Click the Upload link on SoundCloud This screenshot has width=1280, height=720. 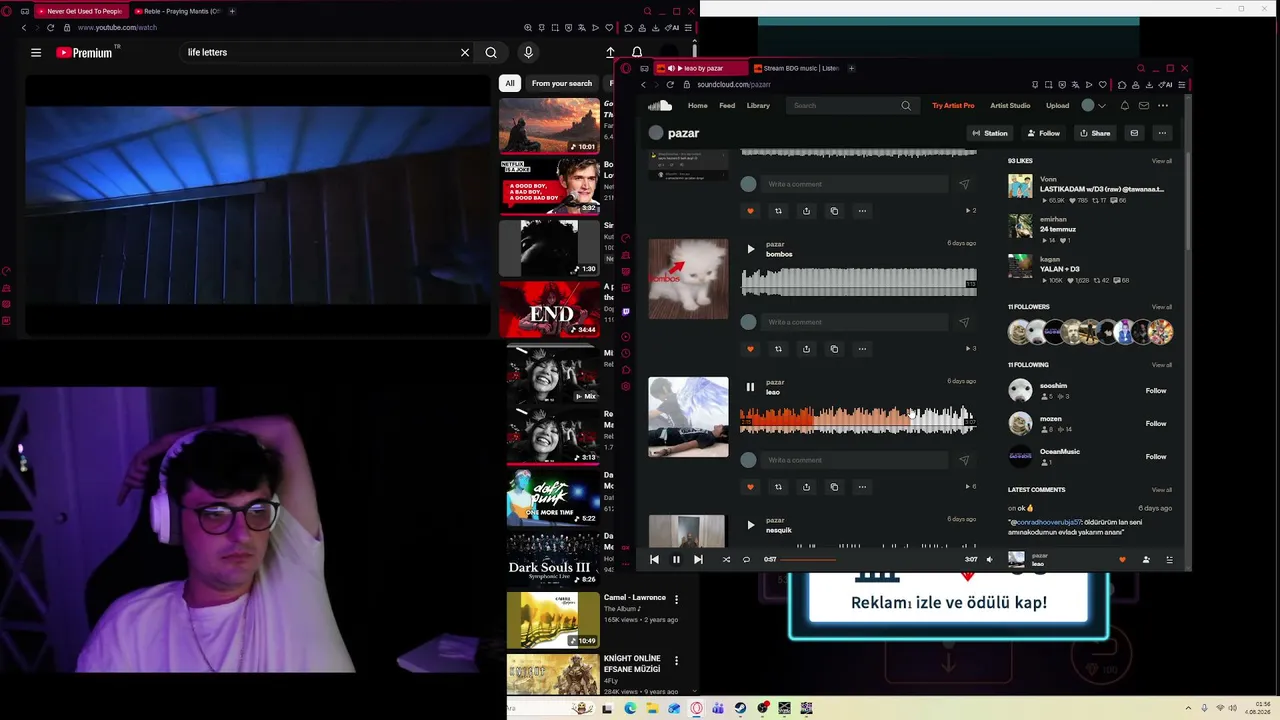click(1057, 105)
